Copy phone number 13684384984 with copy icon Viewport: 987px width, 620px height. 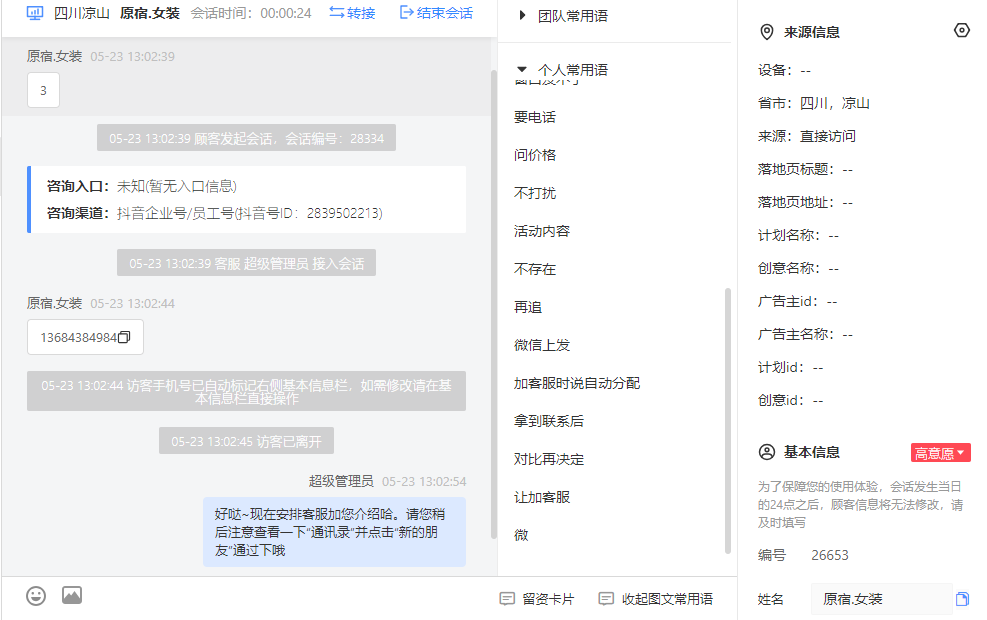click(x=125, y=337)
